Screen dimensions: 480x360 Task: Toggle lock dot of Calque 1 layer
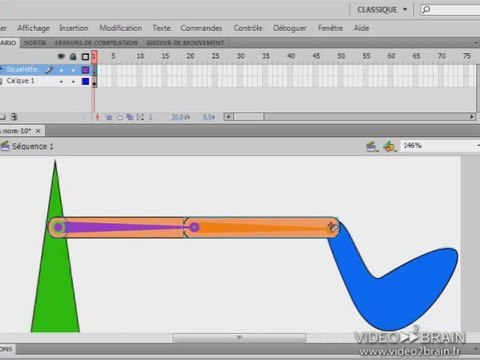[73, 82]
